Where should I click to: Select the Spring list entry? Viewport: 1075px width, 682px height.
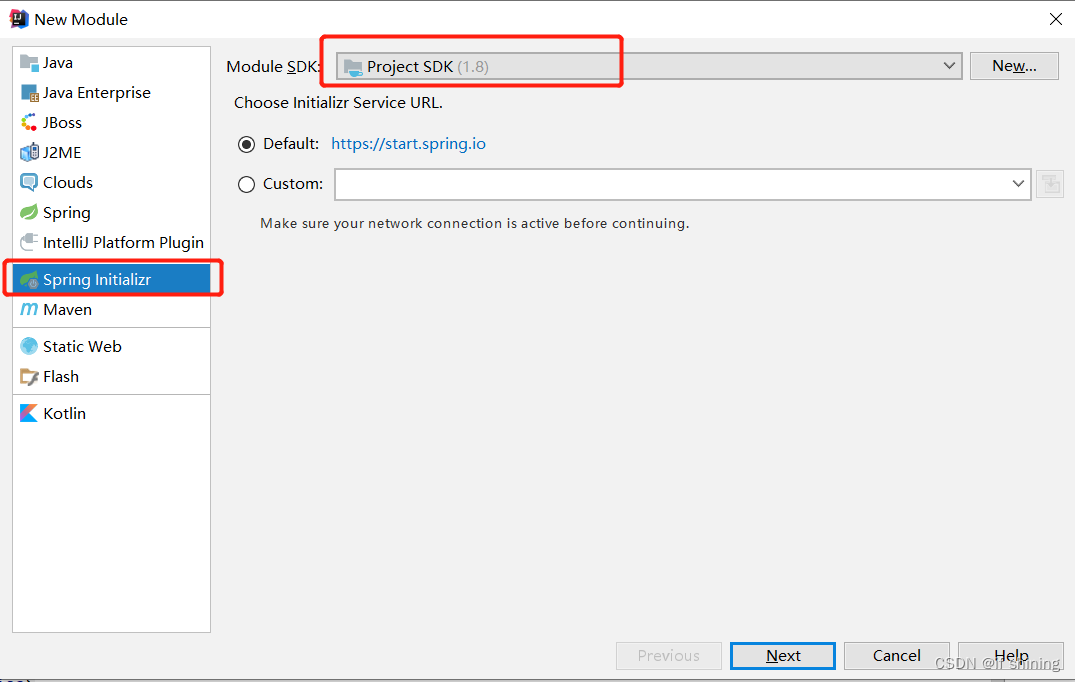(111, 212)
